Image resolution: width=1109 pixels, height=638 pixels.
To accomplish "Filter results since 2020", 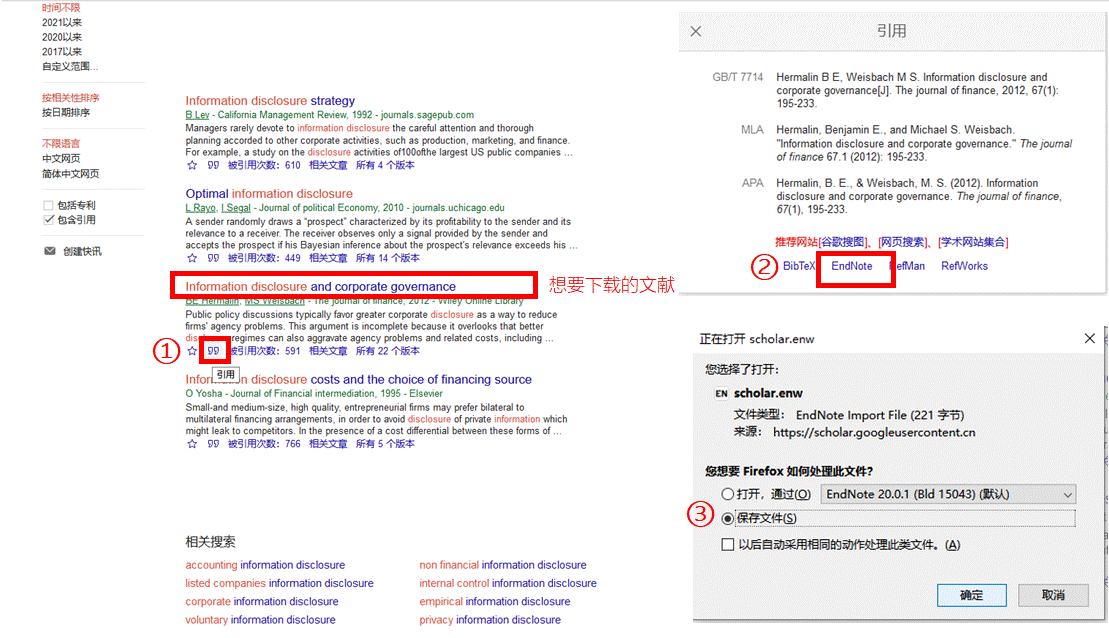I will tap(62, 37).
